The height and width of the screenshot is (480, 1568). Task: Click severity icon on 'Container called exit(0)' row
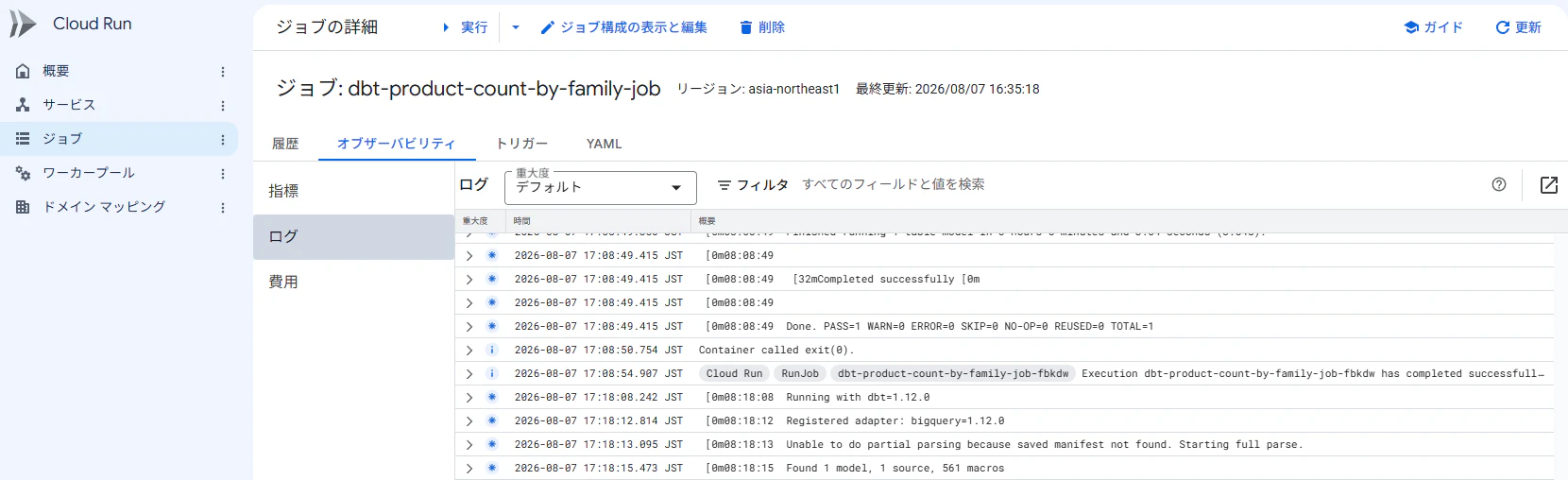[x=492, y=350]
